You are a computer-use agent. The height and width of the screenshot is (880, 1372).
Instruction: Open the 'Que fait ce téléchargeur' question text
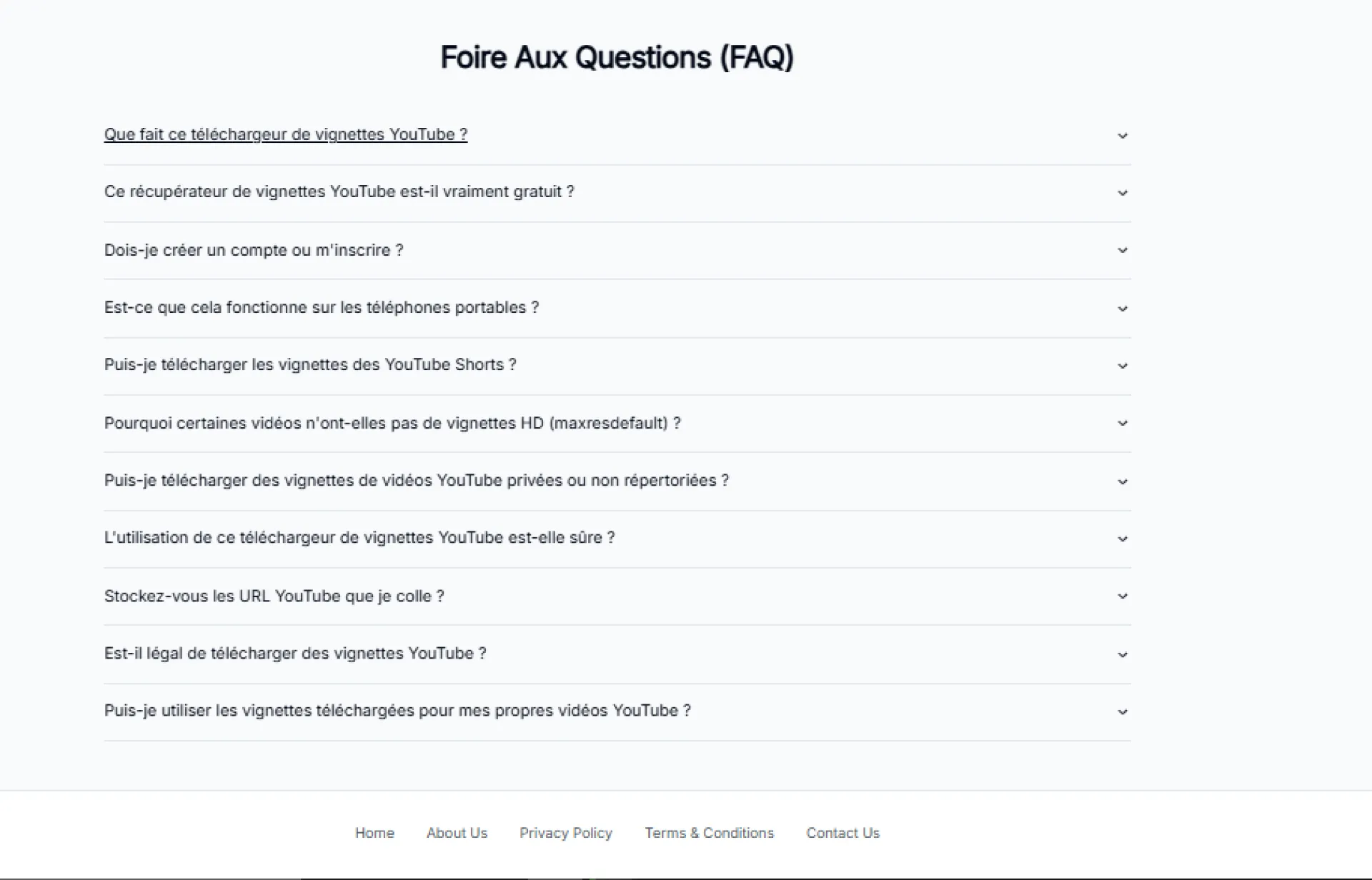[x=285, y=134]
